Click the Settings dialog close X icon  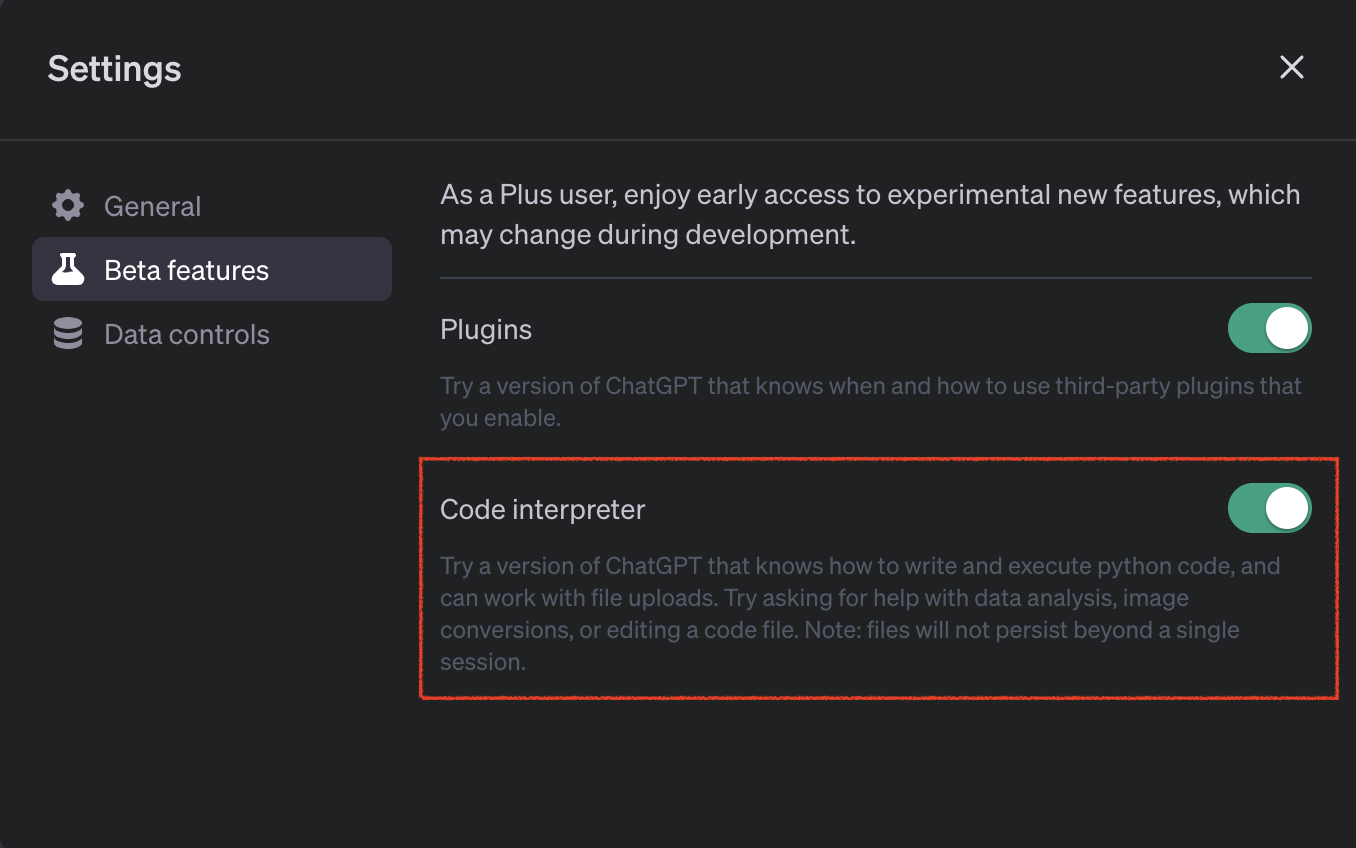[x=1292, y=67]
